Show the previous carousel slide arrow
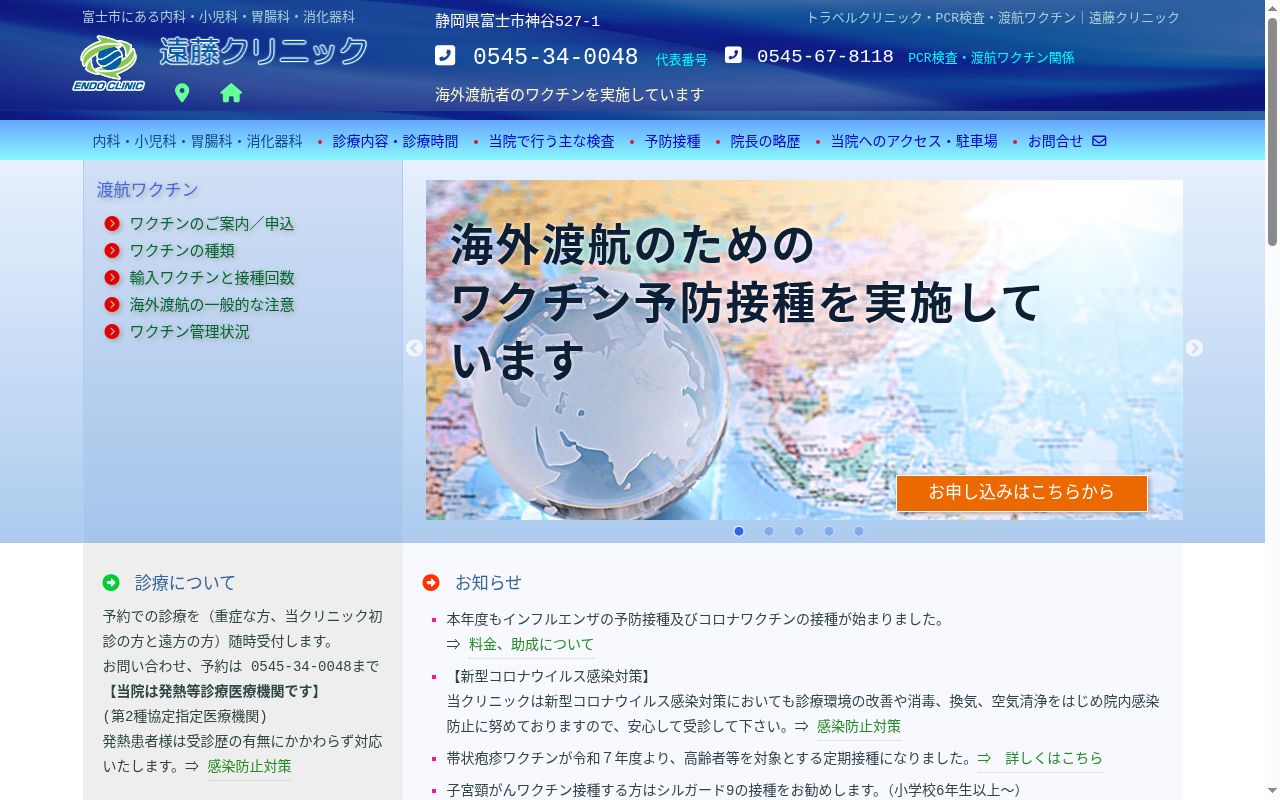Image resolution: width=1280 pixels, height=800 pixels. pos(414,348)
